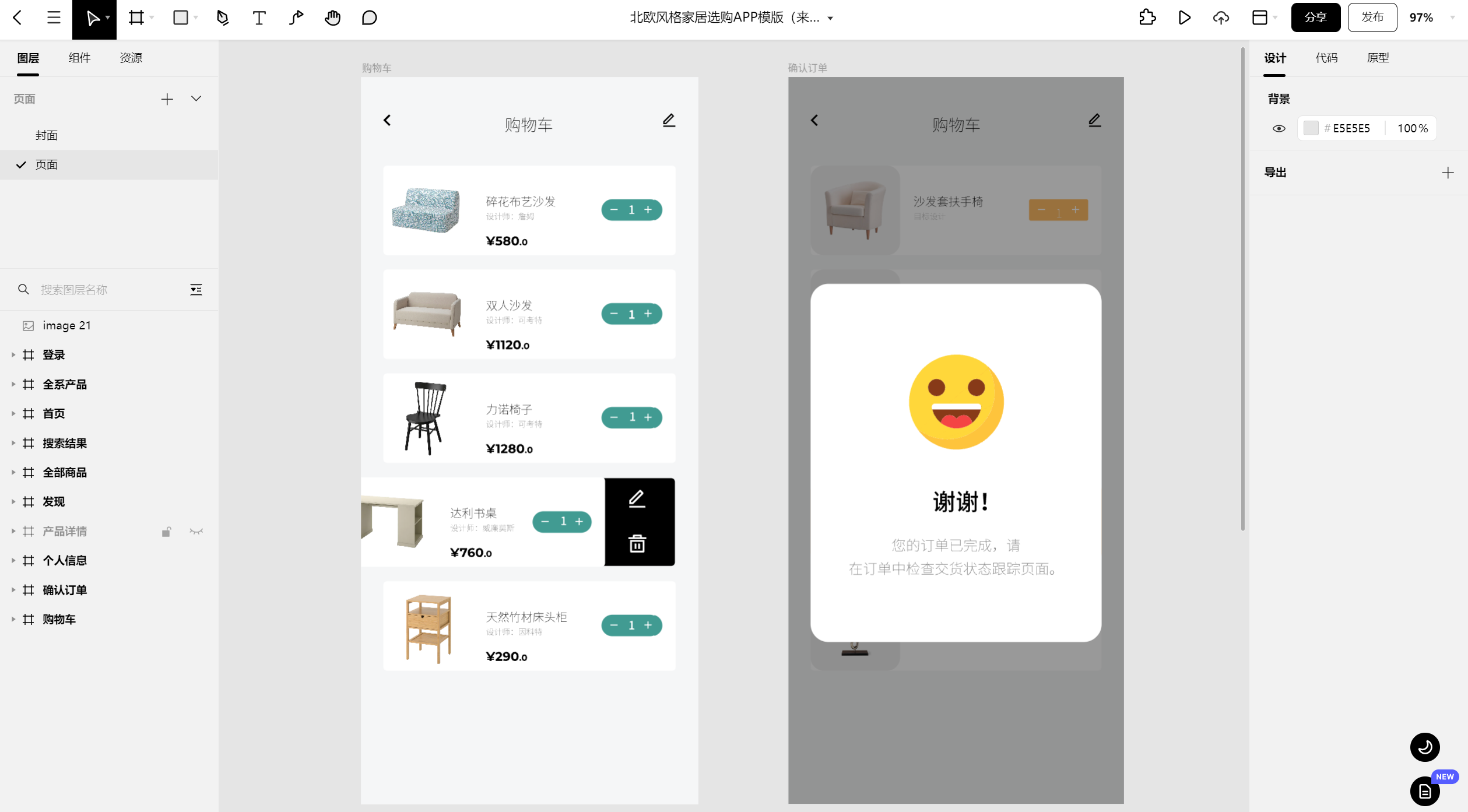
Task: Expand the 购物车 layer
Action: tap(13, 619)
